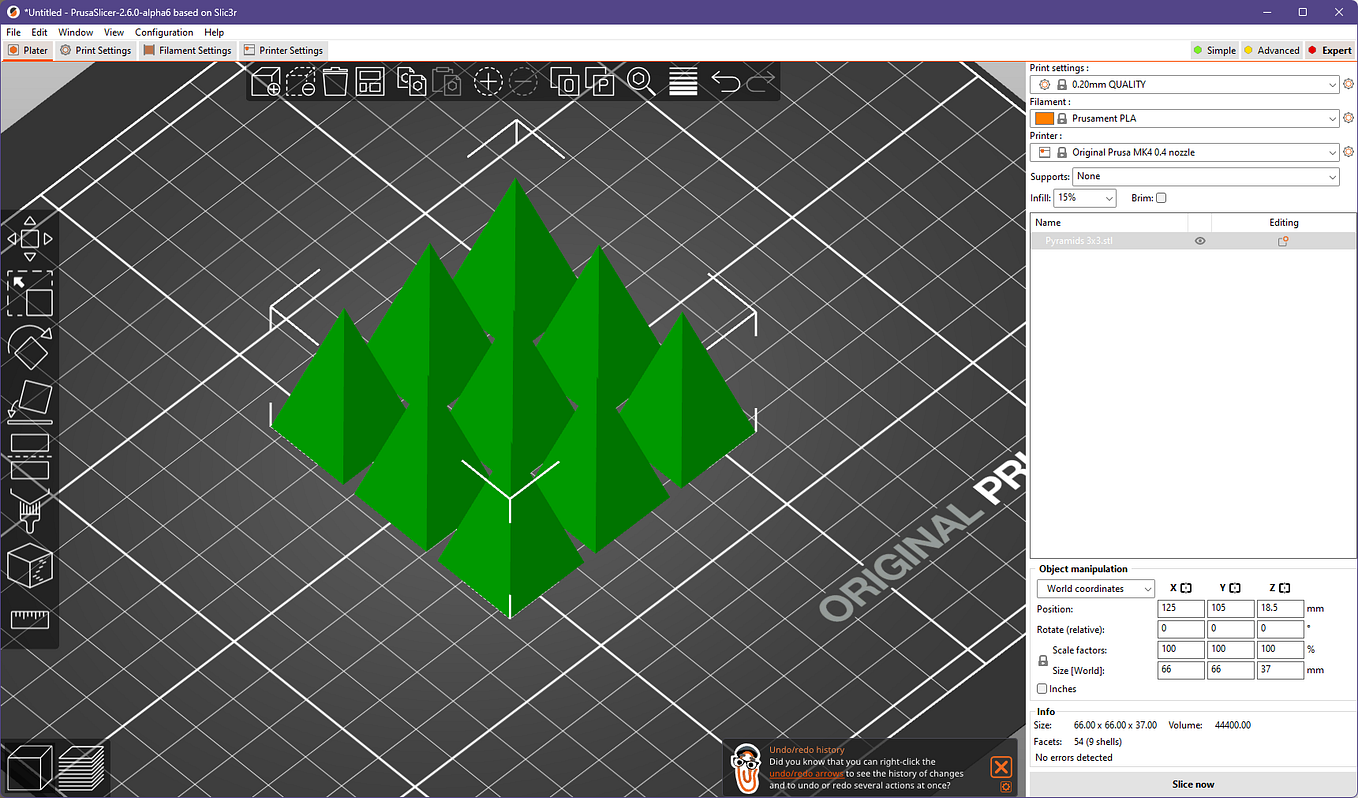Check the Inches checkbox
This screenshot has height=798, width=1358.
1041,688
